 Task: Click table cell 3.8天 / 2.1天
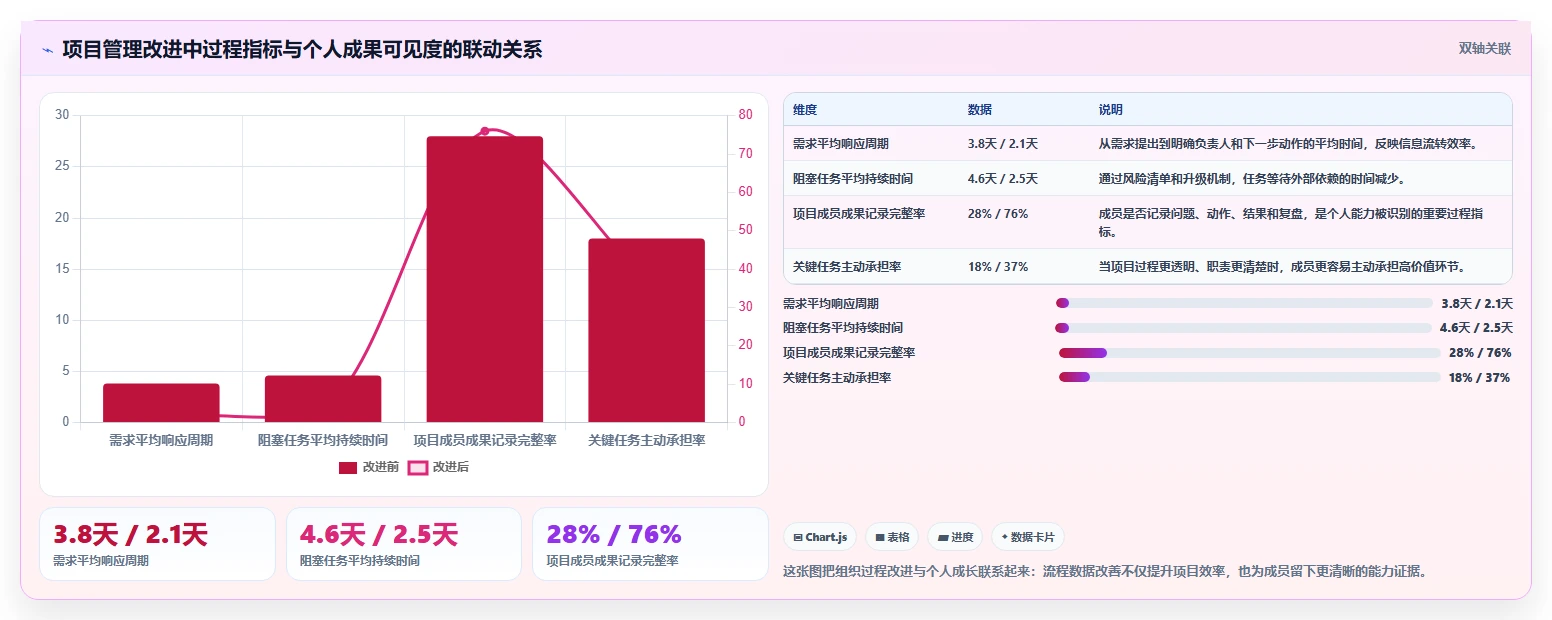click(x=1003, y=144)
